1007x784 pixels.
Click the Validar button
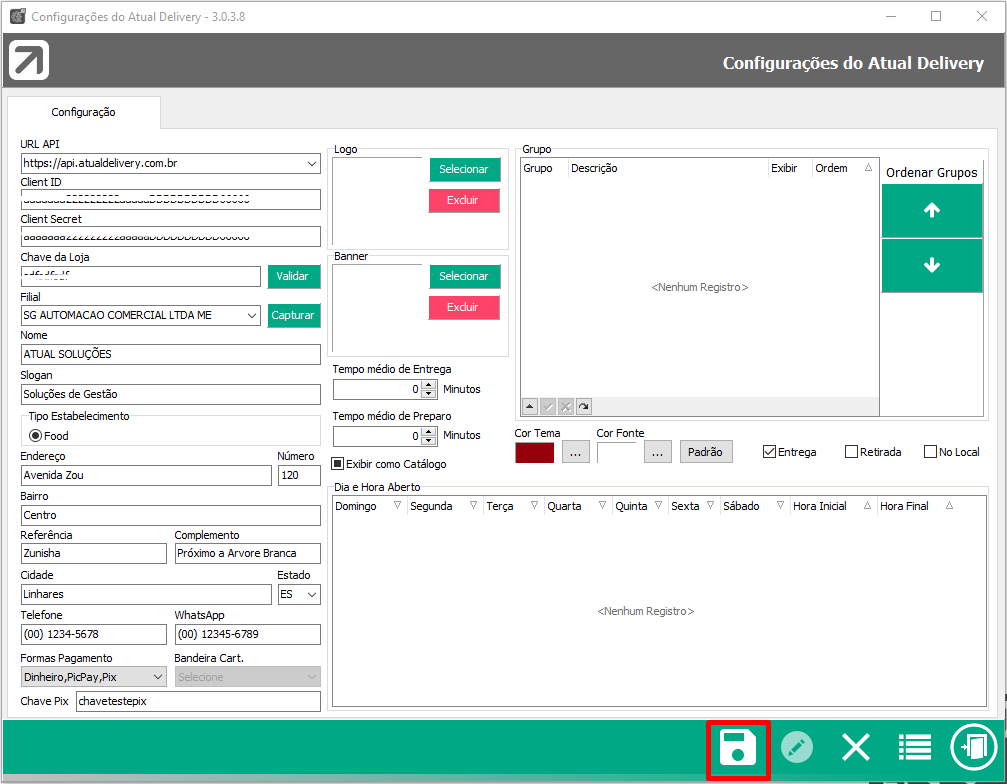[292, 276]
